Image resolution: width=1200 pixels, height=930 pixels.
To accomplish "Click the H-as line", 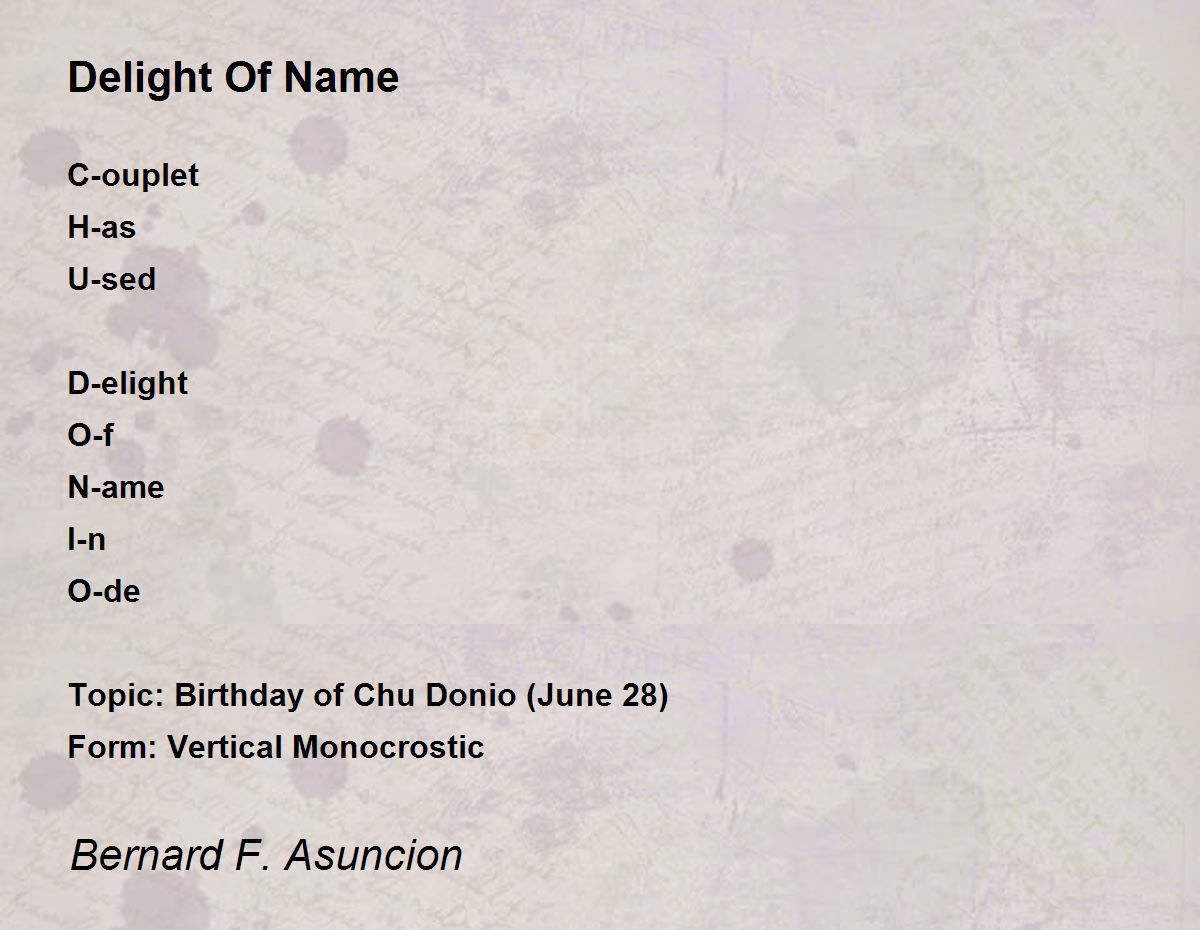I will pyautogui.click(x=101, y=228).
